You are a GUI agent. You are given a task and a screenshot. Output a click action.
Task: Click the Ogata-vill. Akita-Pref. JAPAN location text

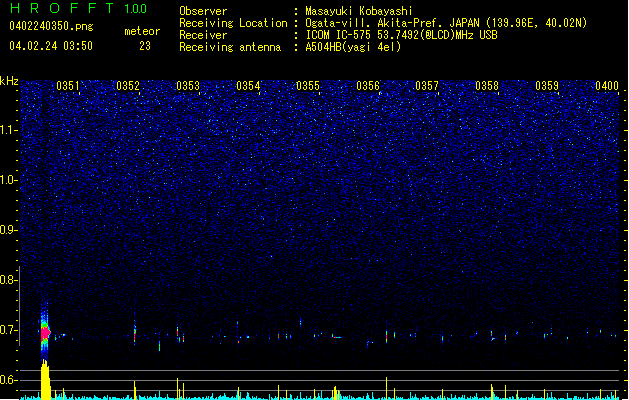pyautogui.click(x=446, y=23)
